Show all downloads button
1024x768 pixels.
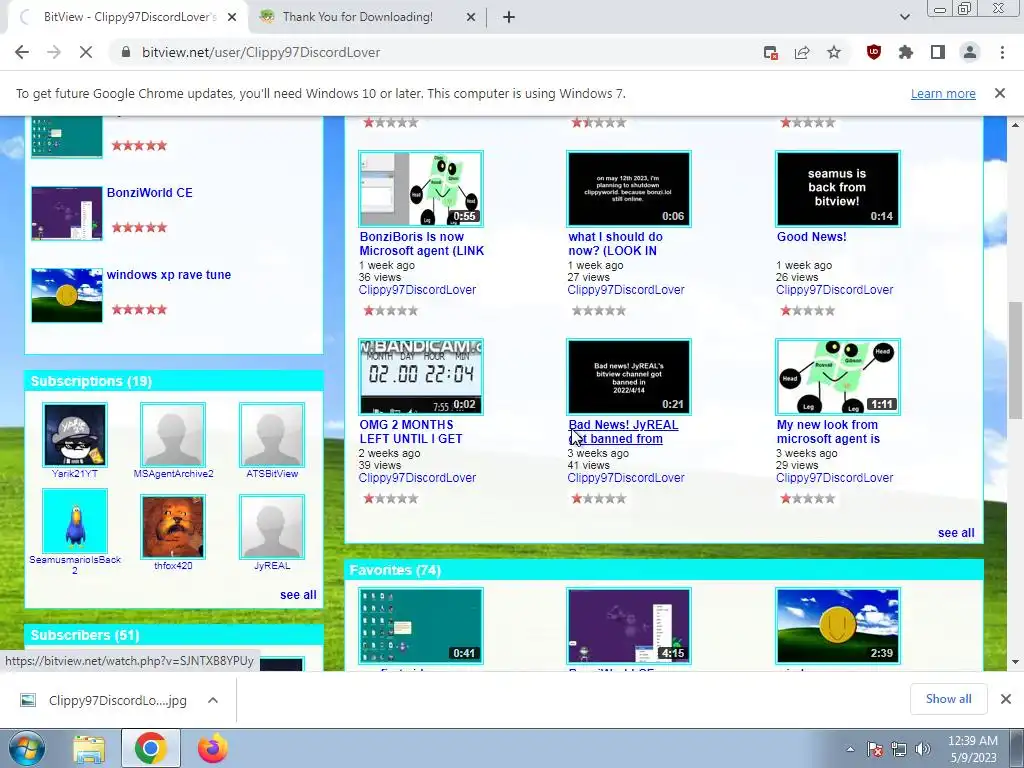coord(948,699)
